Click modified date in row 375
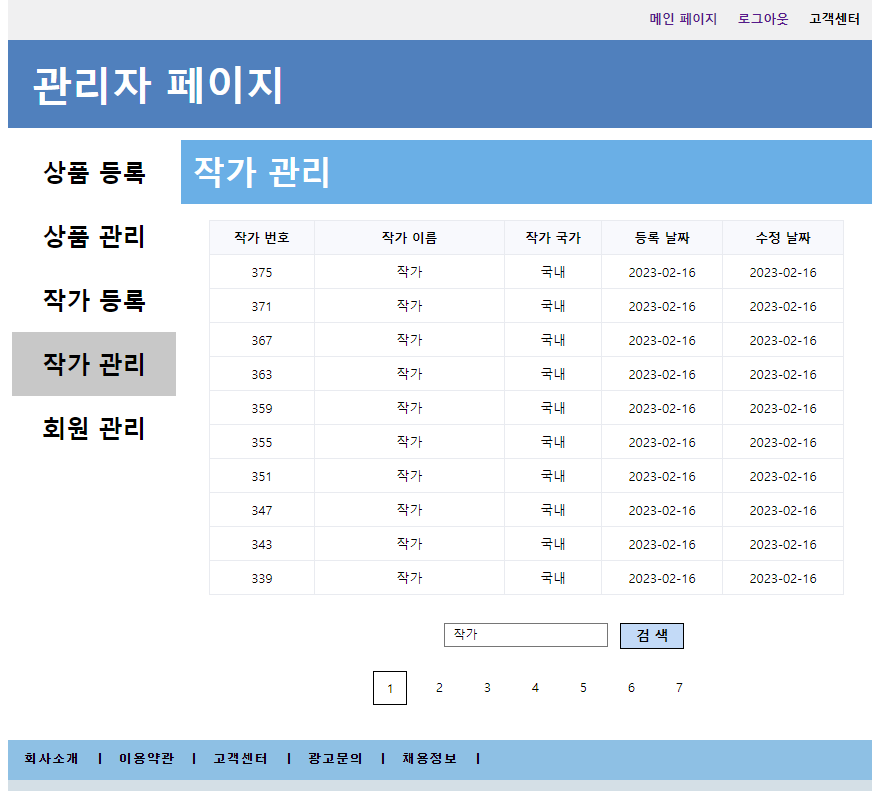The height and width of the screenshot is (791, 886). click(783, 272)
